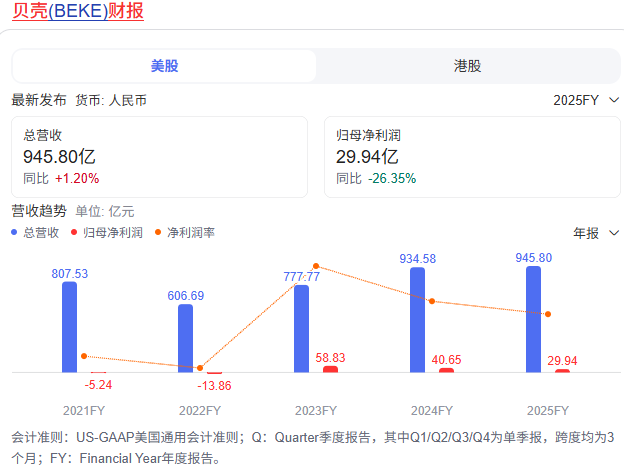624x468 pixels.
Task: Click the 807.53 revenue value label
Action: click(x=70, y=274)
